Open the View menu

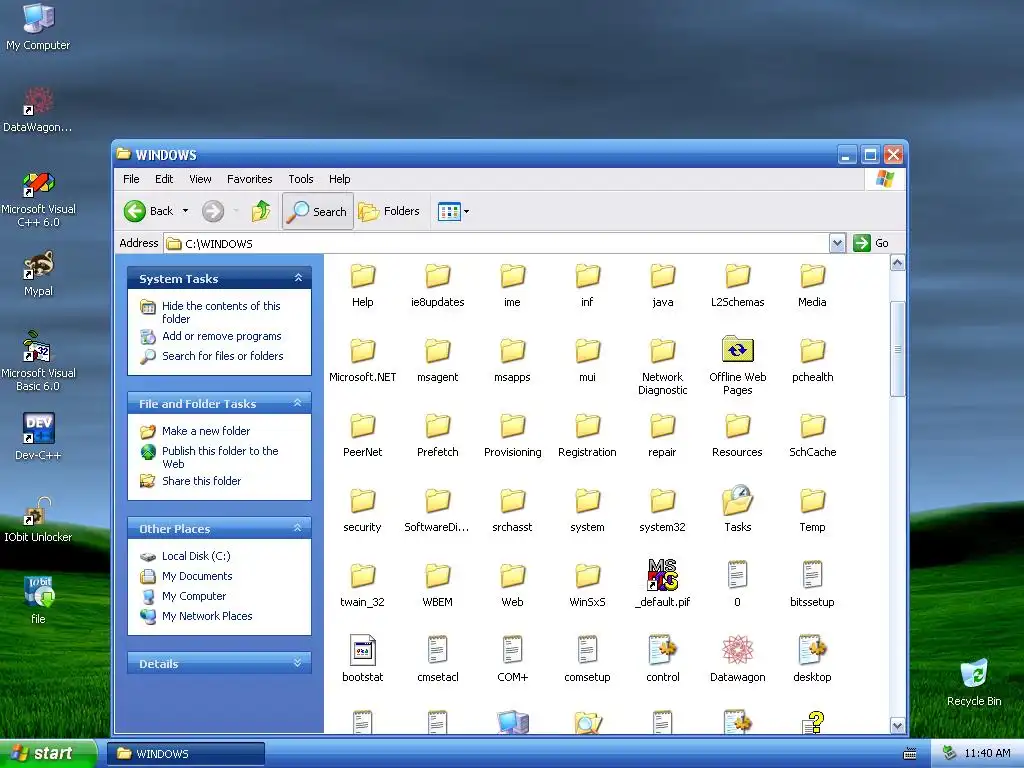pyautogui.click(x=200, y=179)
